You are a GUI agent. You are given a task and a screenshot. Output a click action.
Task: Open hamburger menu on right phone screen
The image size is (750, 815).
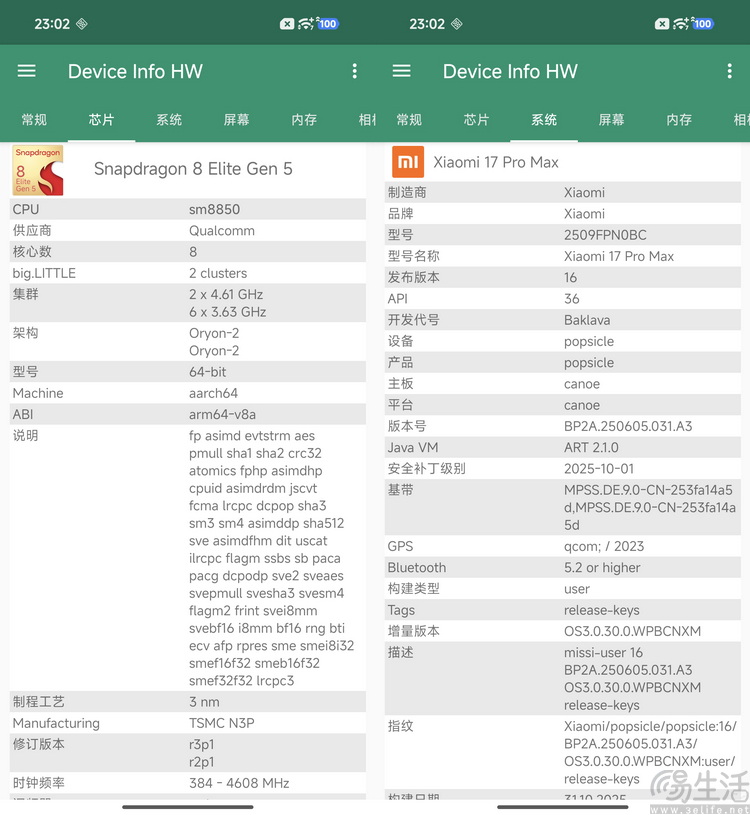[401, 71]
